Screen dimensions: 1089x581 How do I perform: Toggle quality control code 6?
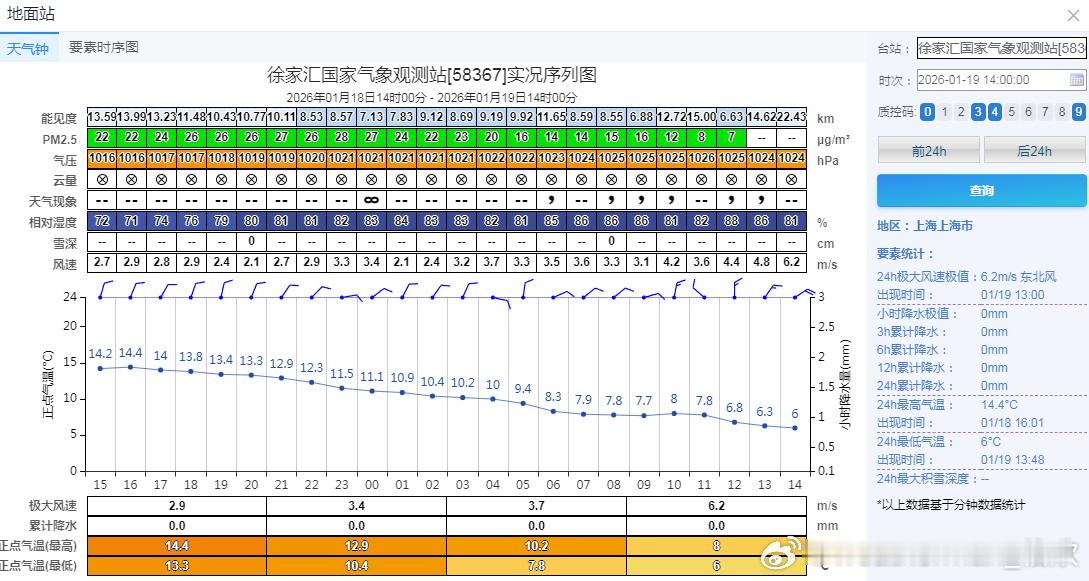1029,112
